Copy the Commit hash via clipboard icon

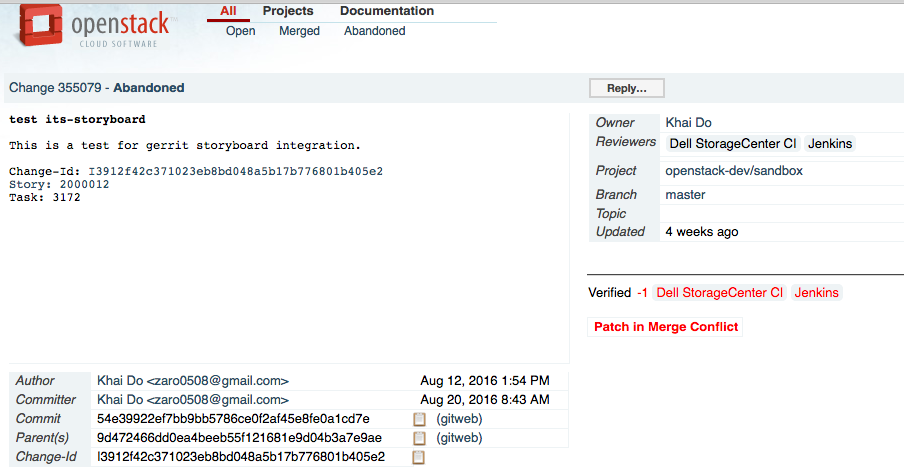(419, 419)
